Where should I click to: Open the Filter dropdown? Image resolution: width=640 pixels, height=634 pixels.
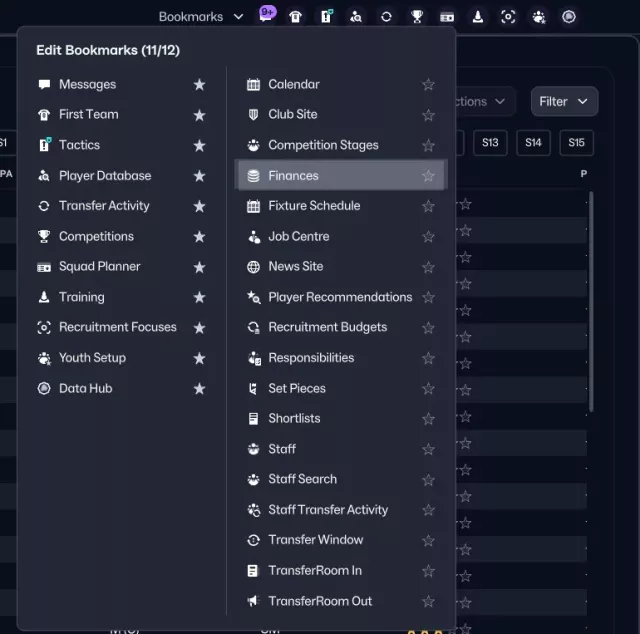(x=564, y=101)
